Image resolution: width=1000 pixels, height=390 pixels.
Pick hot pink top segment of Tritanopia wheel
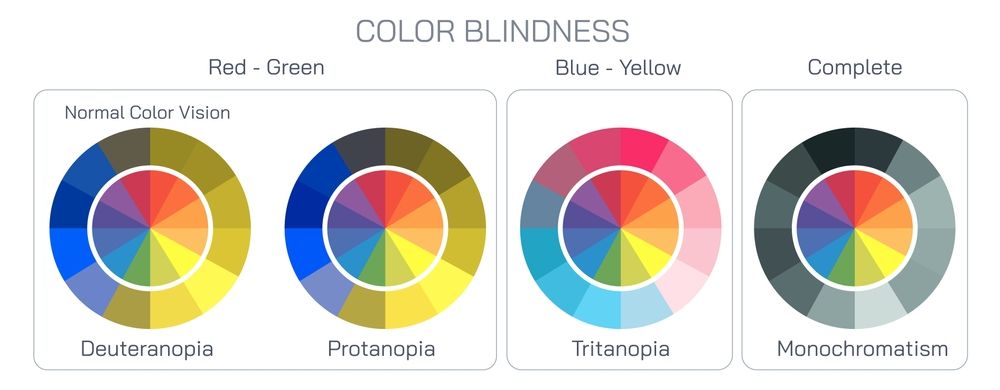point(643,148)
